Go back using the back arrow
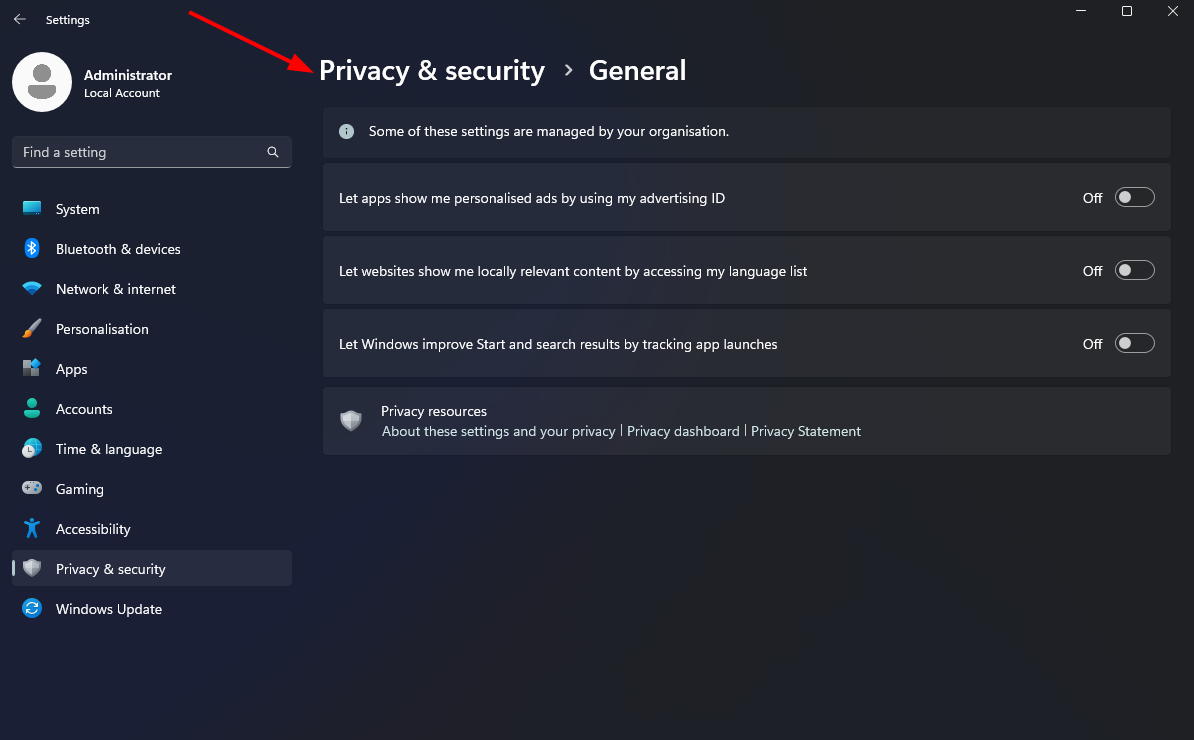Viewport: 1194px width, 740px height. click(20, 19)
